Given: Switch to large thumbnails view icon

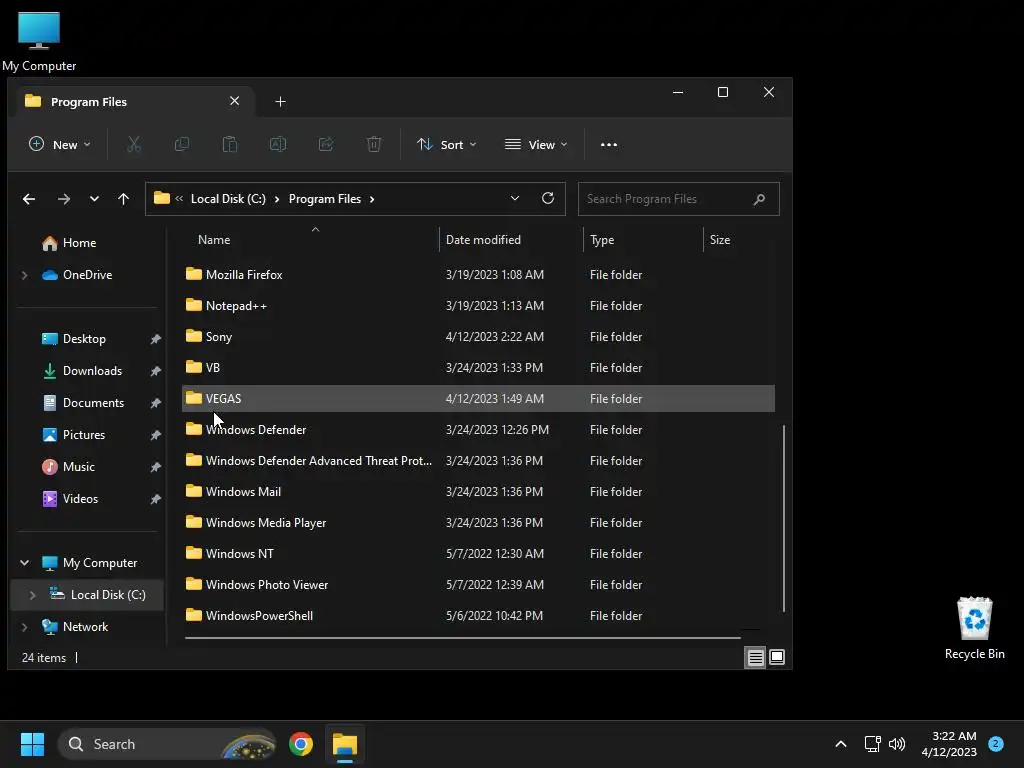Looking at the screenshot, I should click(777, 657).
